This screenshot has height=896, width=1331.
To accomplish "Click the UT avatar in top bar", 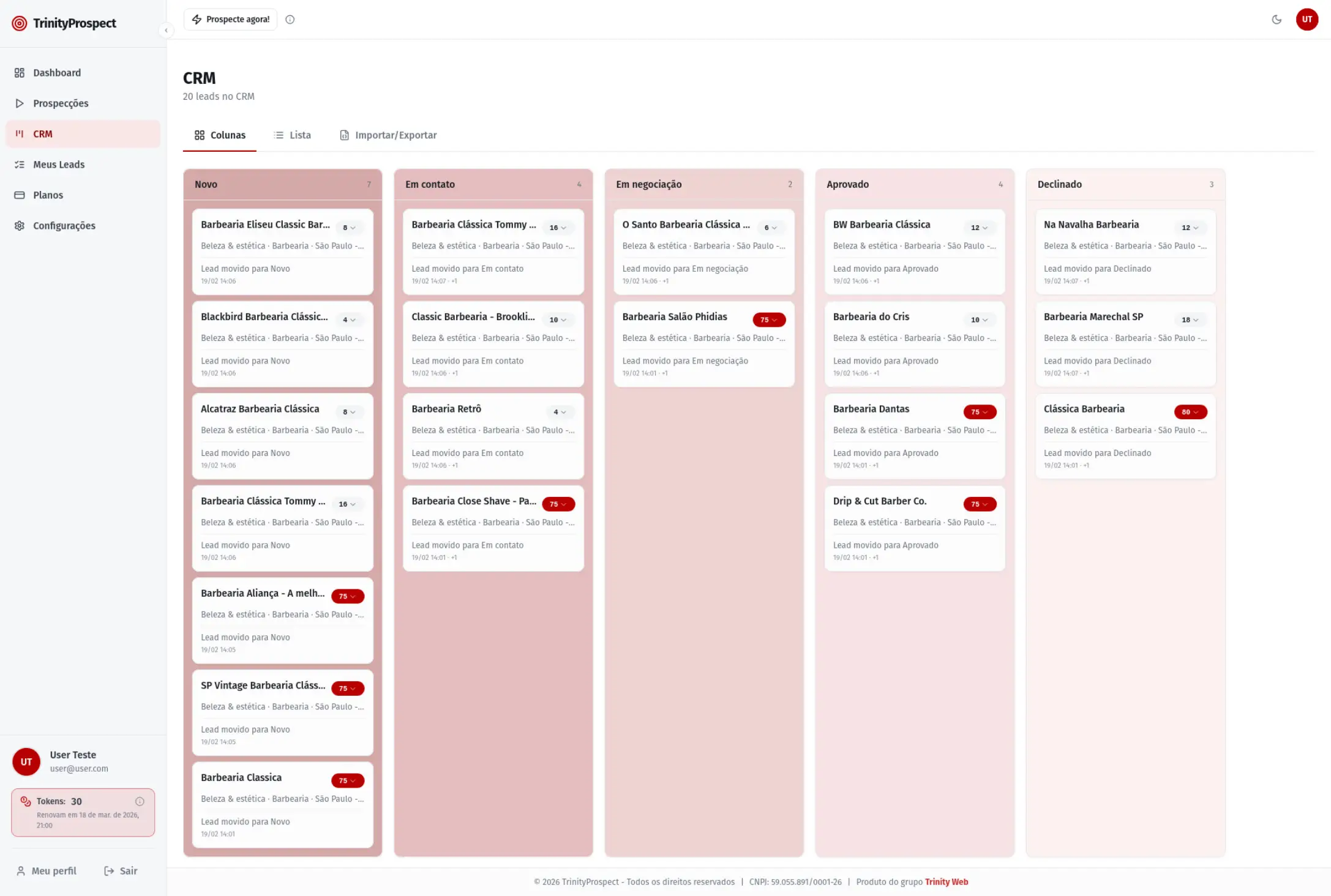I will (1307, 20).
